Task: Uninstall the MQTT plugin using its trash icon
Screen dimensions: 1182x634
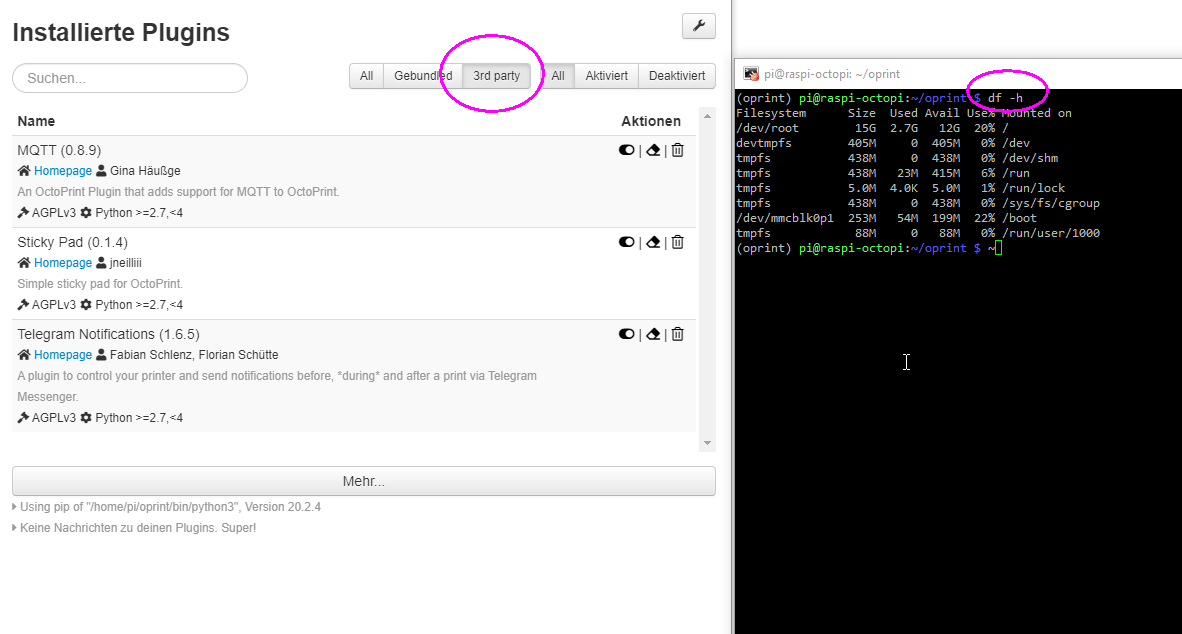Action: click(677, 149)
